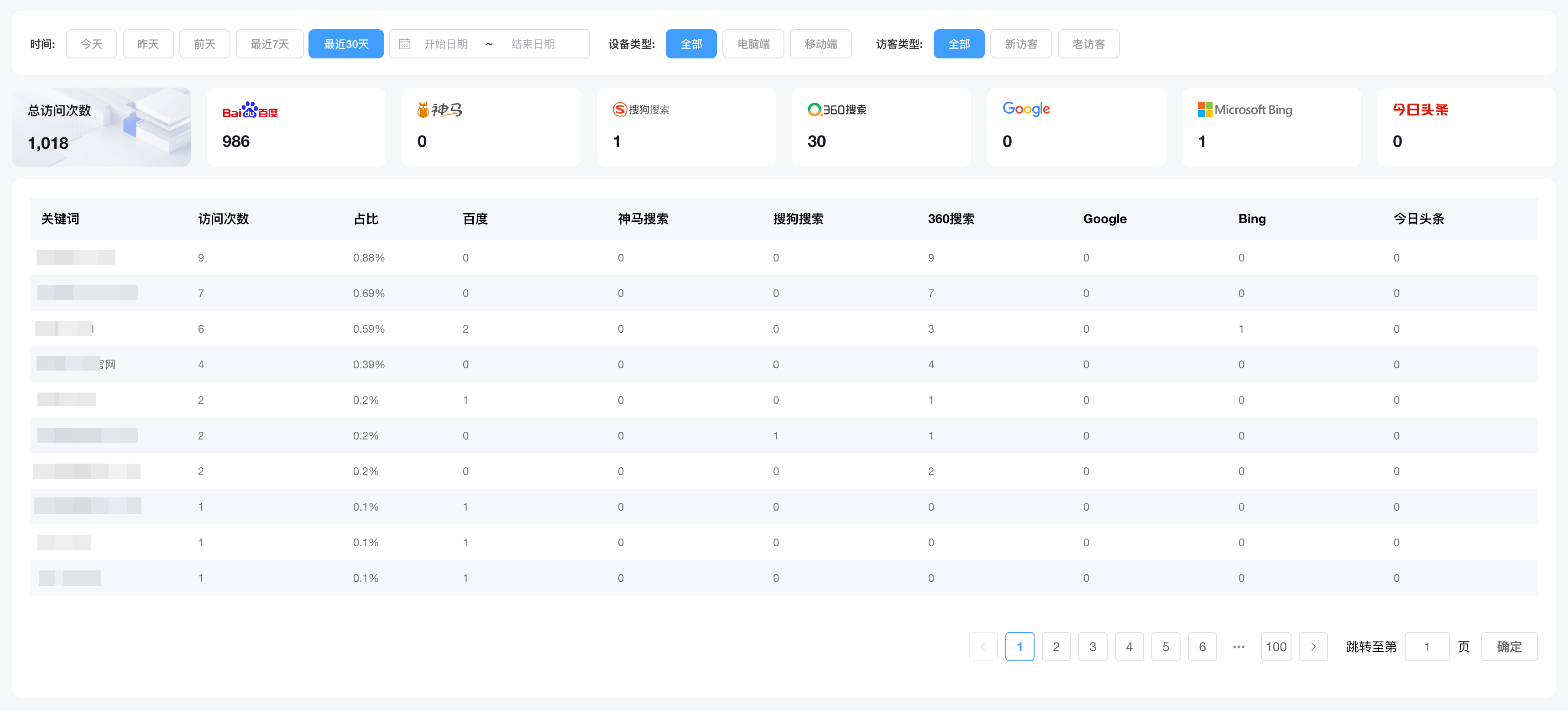Click the 0.88% ratio cell
Viewport: 1568px width, 711px height.
click(x=369, y=257)
